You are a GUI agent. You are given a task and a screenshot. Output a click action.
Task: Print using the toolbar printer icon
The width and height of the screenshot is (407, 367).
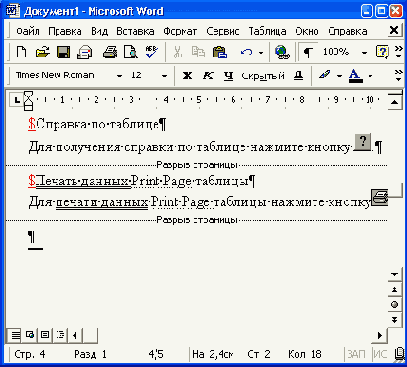coord(110,52)
